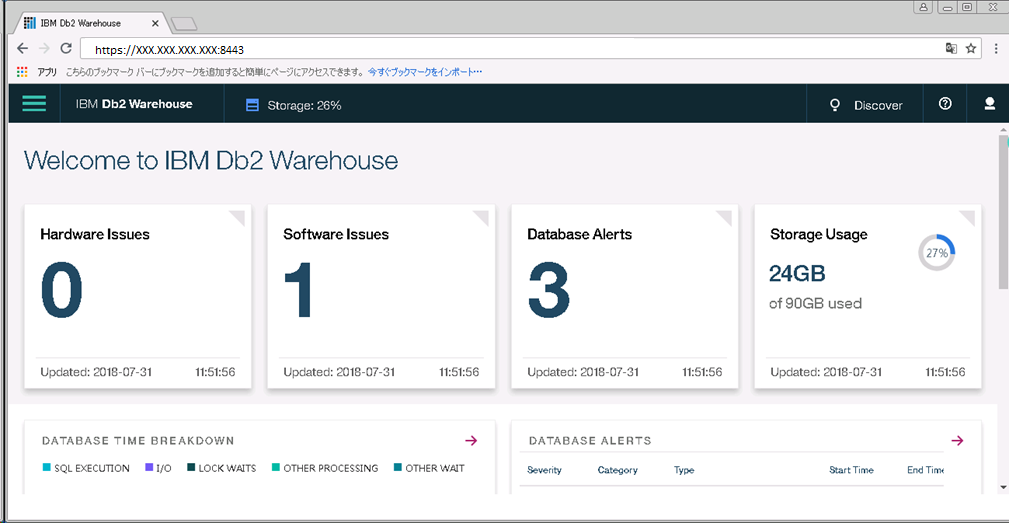Click the translate page icon
The image size is (1009, 523).
coord(950,48)
